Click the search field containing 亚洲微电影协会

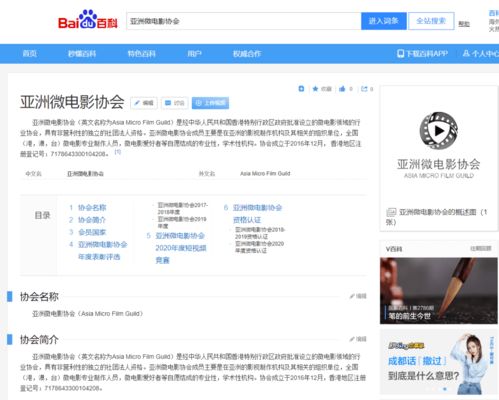click(x=244, y=21)
